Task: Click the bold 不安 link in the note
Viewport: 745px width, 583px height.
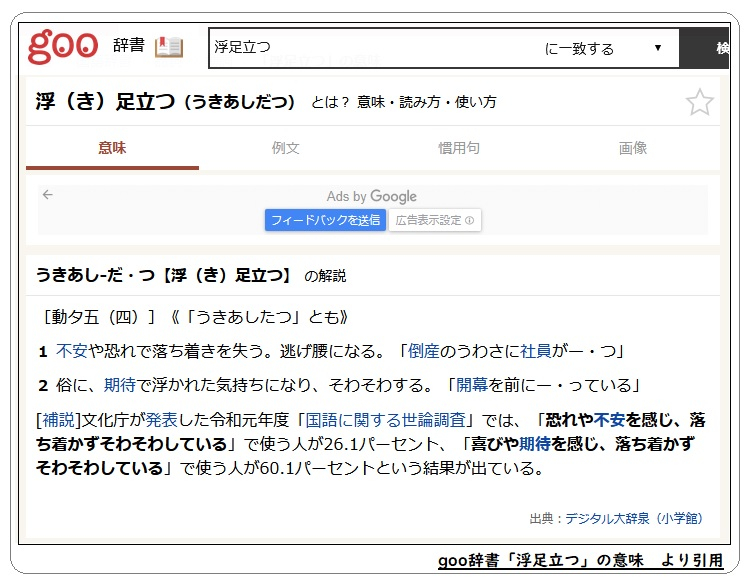Action: (609, 420)
